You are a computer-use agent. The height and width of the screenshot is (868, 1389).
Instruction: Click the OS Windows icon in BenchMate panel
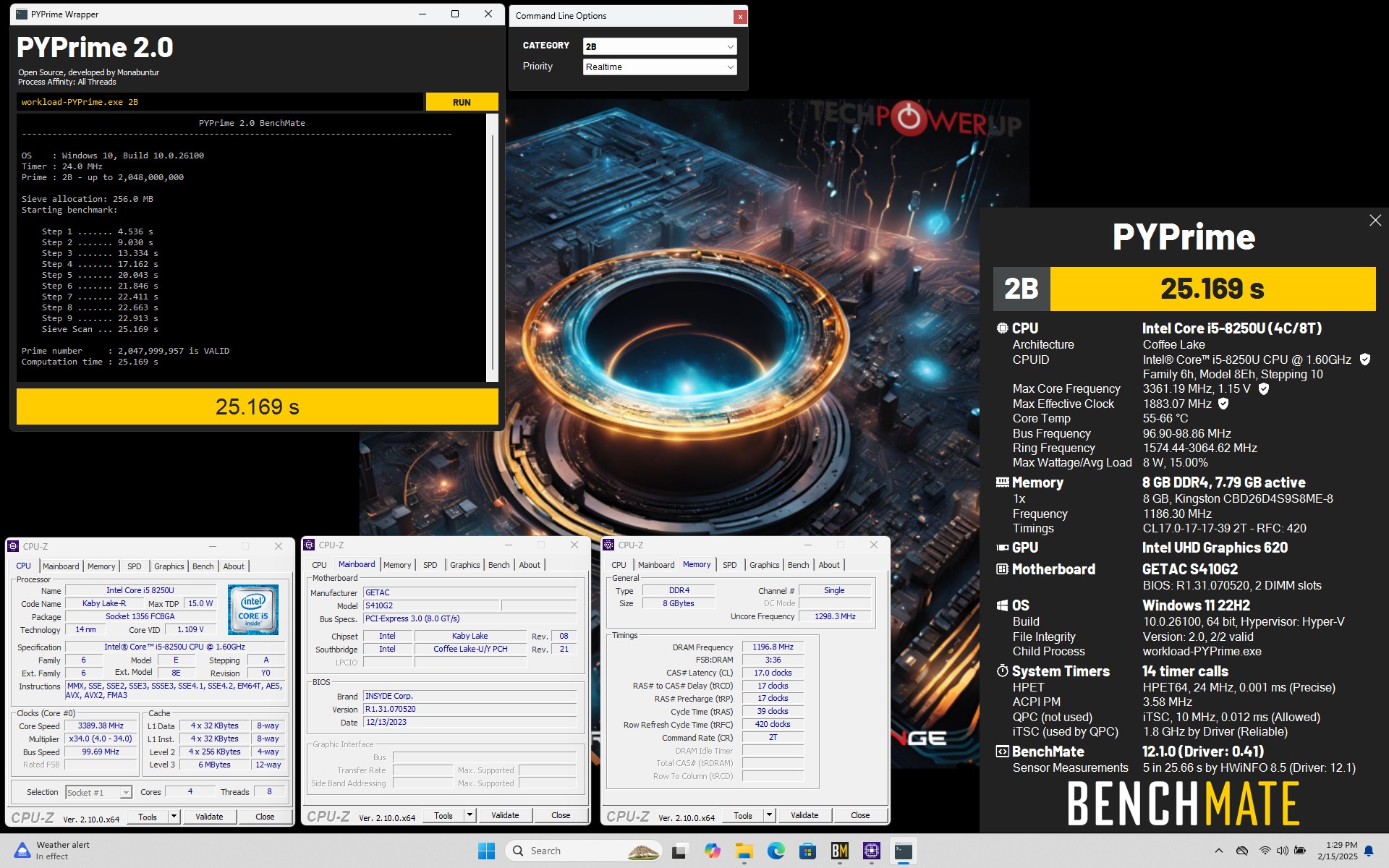pos(1002,605)
